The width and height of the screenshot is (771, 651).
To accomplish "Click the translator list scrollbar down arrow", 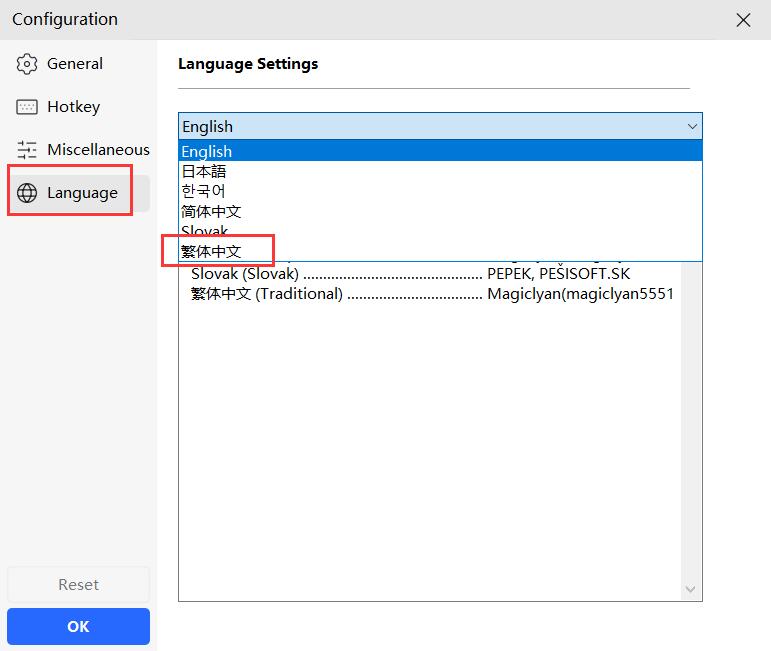I will click(690, 589).
